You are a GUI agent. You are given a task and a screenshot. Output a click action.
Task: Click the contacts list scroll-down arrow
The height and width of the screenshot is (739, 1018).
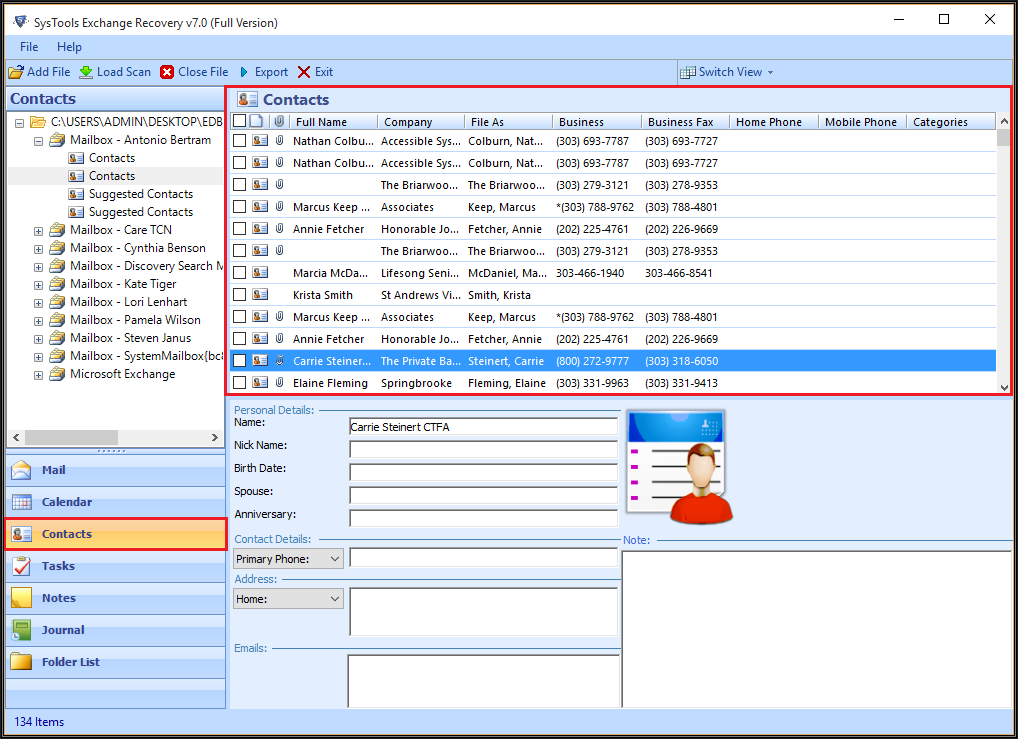pyautogui.click(x=1004, y=387)
